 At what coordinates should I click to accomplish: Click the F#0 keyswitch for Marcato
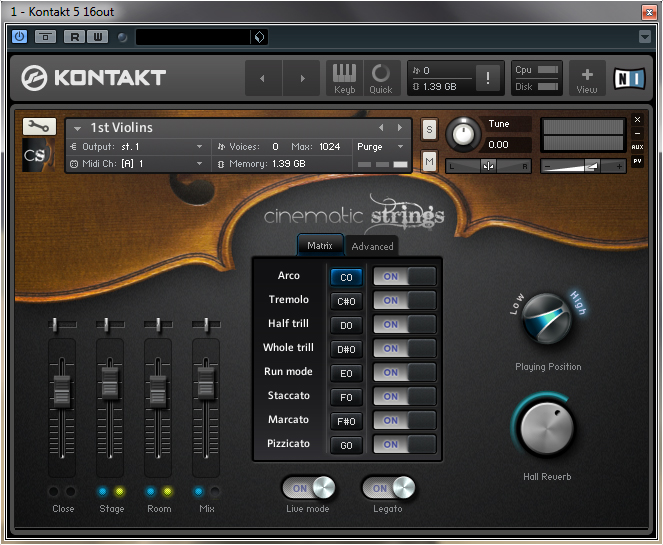(x=346, y=422)
